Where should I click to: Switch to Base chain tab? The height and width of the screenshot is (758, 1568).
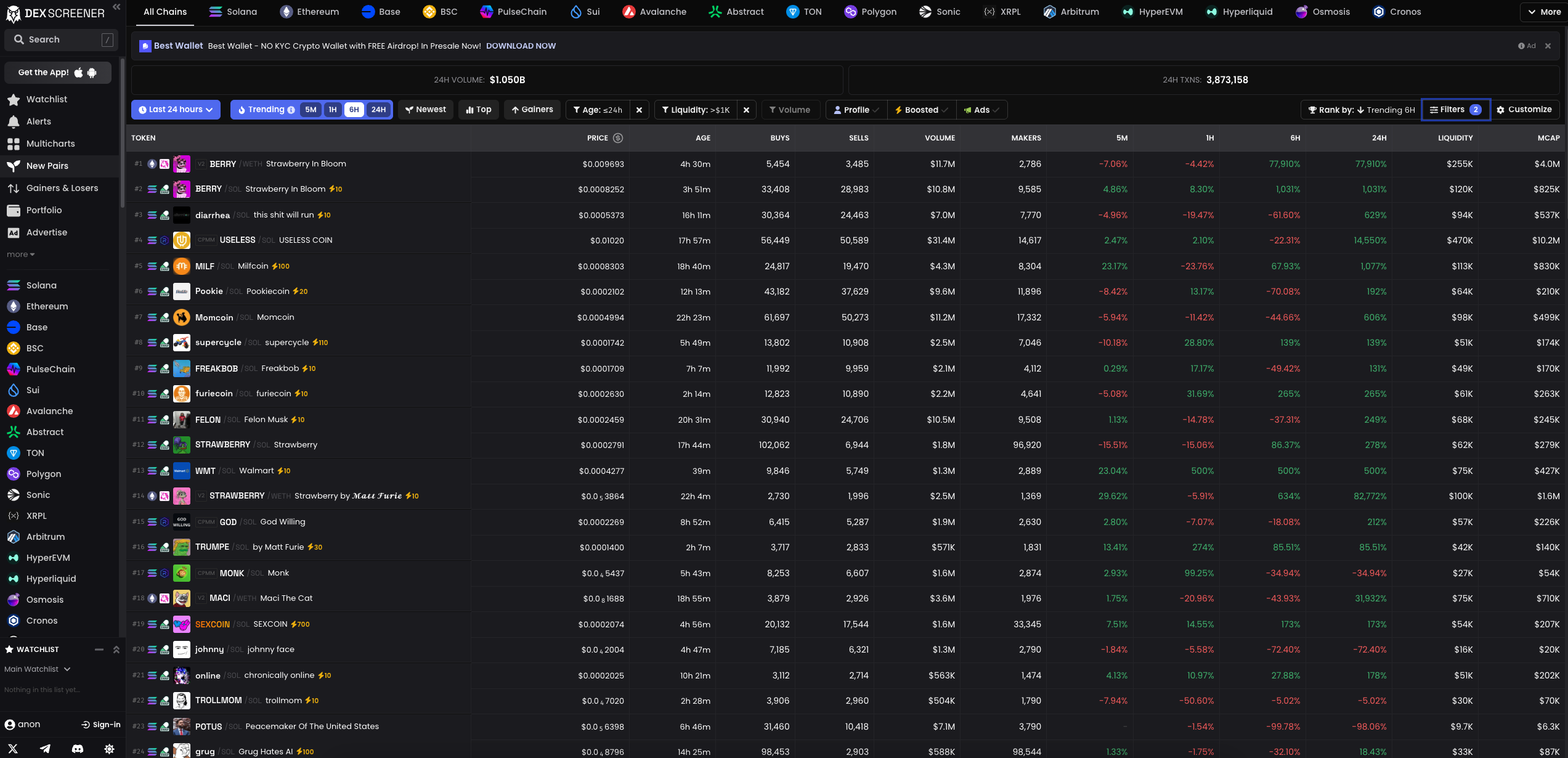(x=381, y=12)
